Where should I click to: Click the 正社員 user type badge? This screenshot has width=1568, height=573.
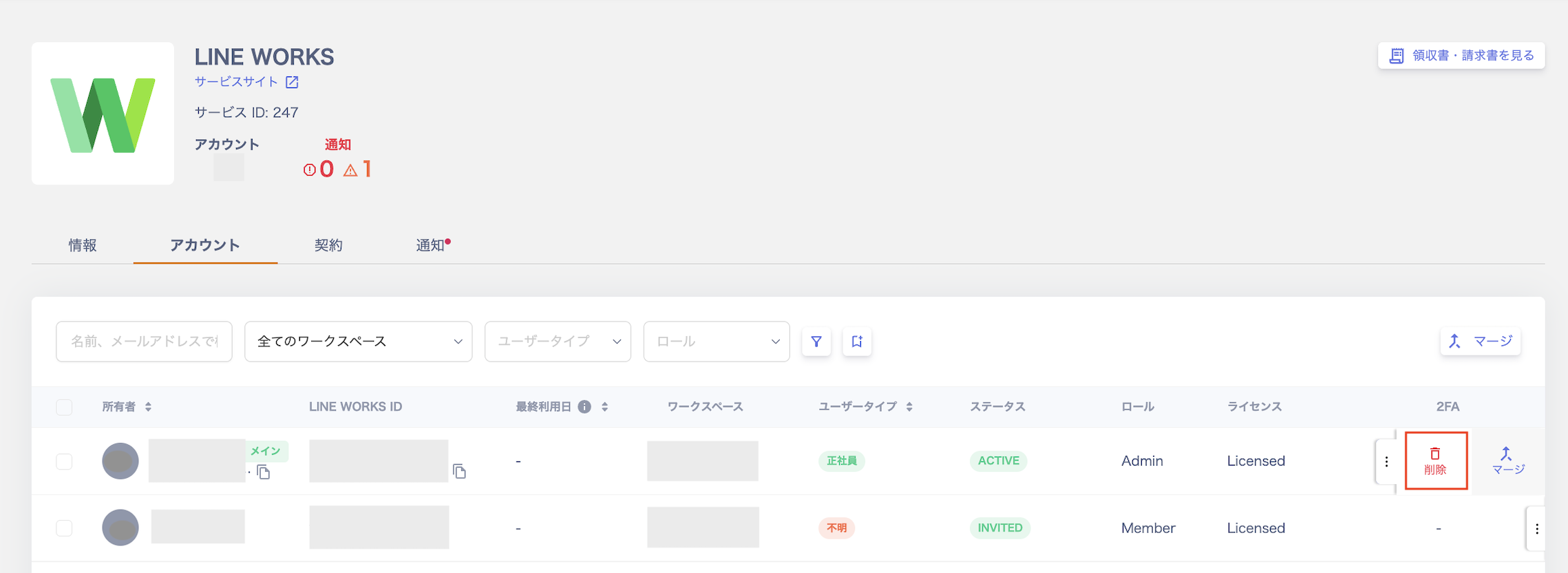pyautogui.click(x=842, y=461)
